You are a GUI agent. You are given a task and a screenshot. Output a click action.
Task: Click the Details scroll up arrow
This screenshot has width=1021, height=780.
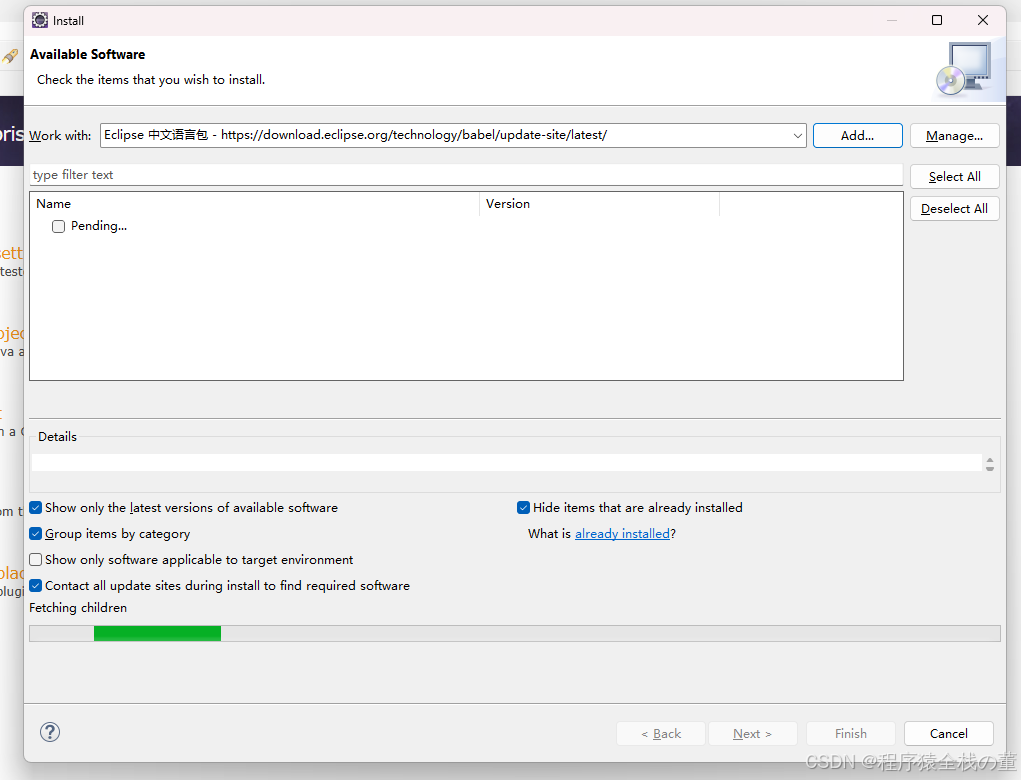tap(990, 460)
